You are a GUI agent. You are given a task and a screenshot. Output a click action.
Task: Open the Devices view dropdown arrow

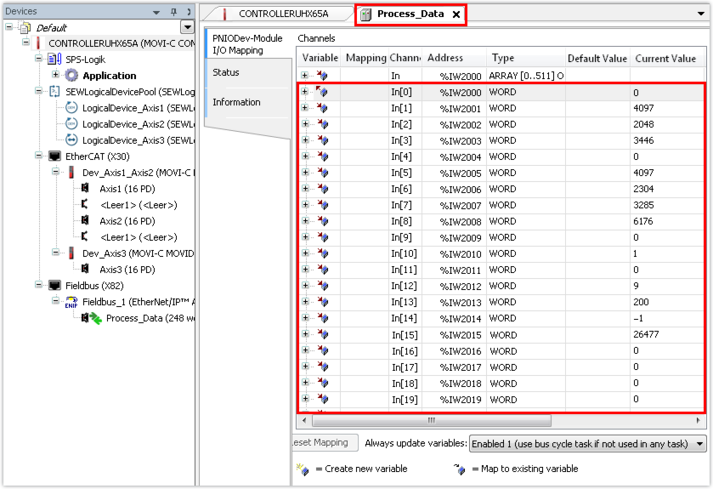[x=187, y=27]
